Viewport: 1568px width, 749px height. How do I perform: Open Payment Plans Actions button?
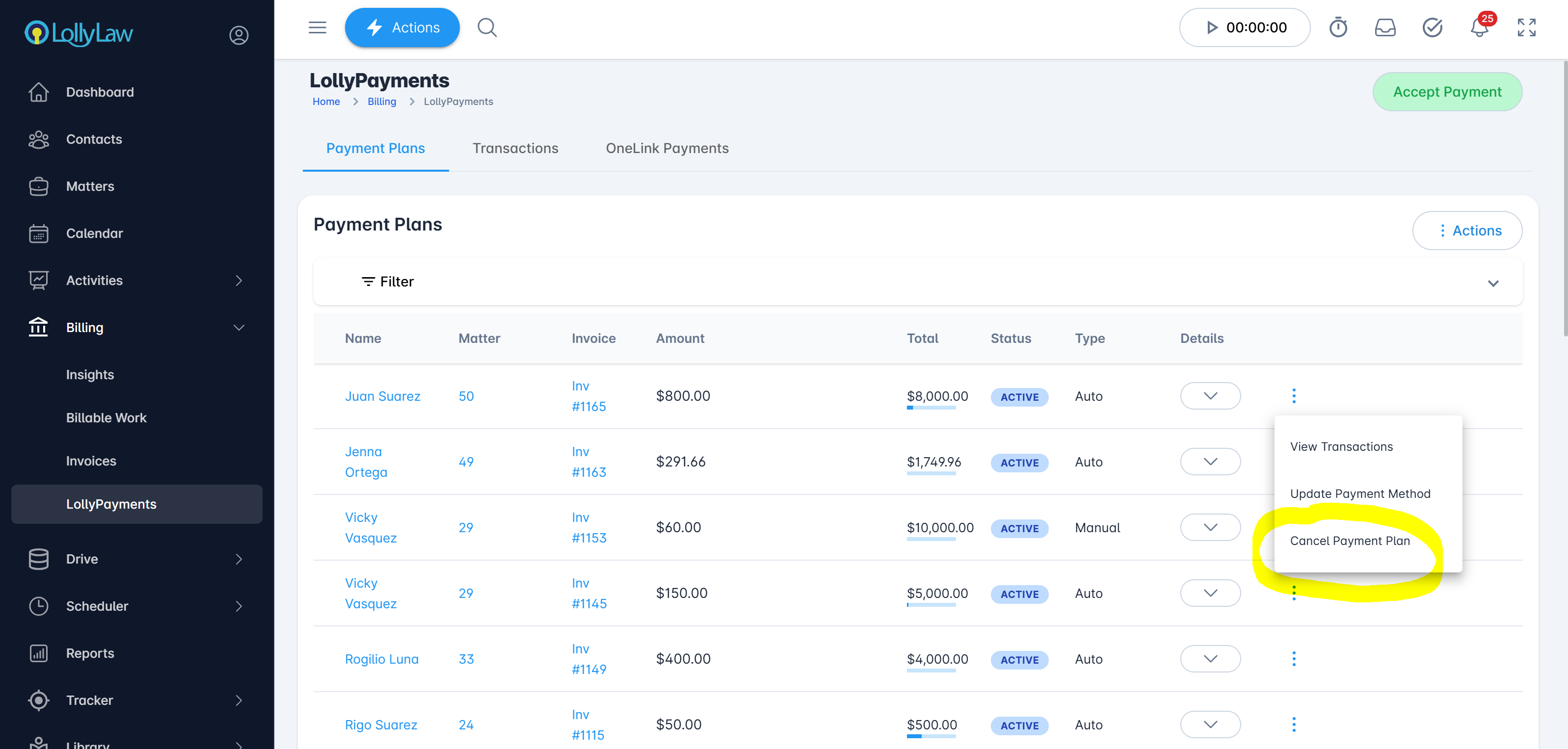1467,231
